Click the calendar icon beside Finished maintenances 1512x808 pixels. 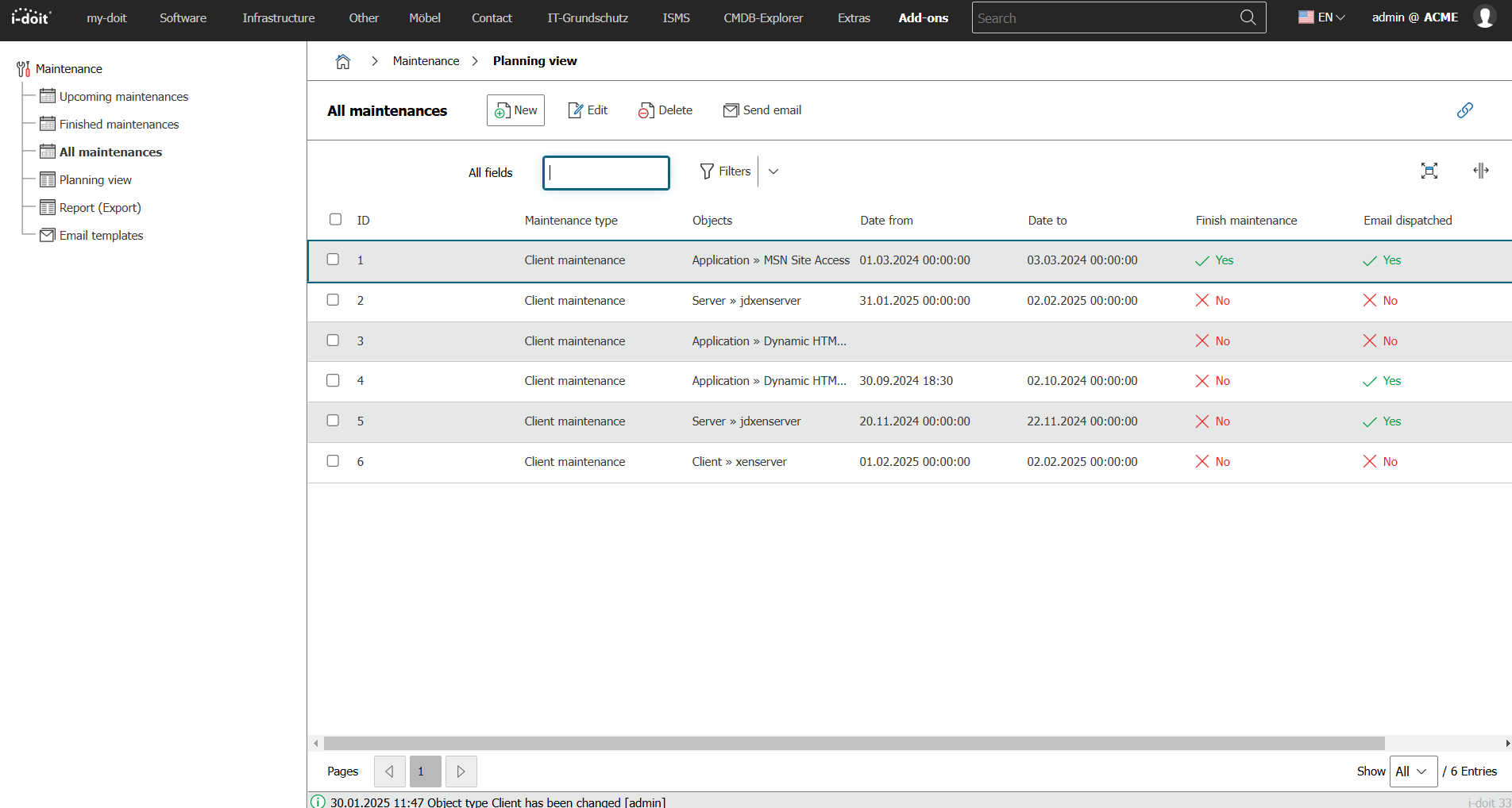click(48, 124)
